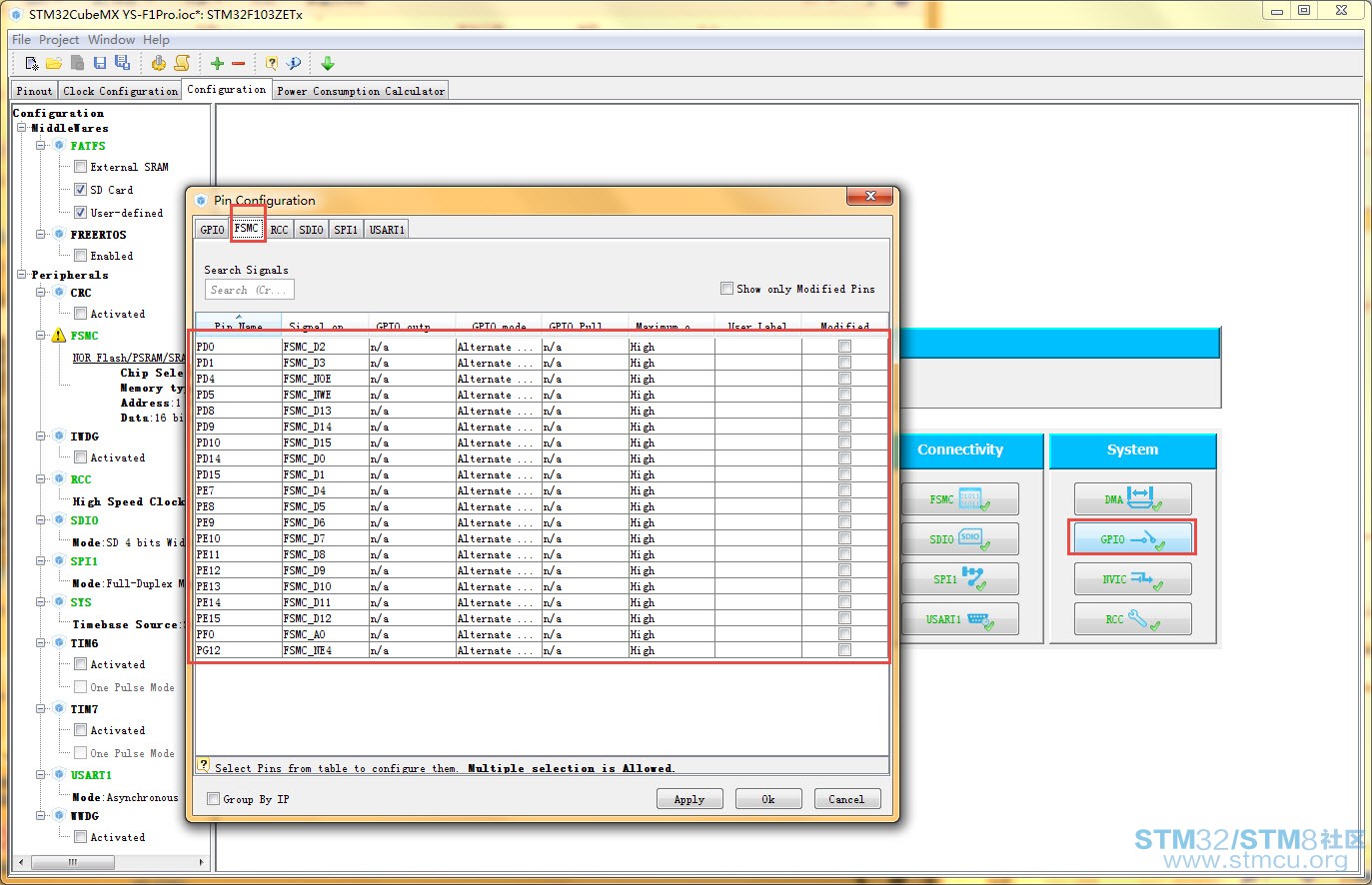Open the Project menu
Screen dimensions: 1372x885
(x=59, y=40)
